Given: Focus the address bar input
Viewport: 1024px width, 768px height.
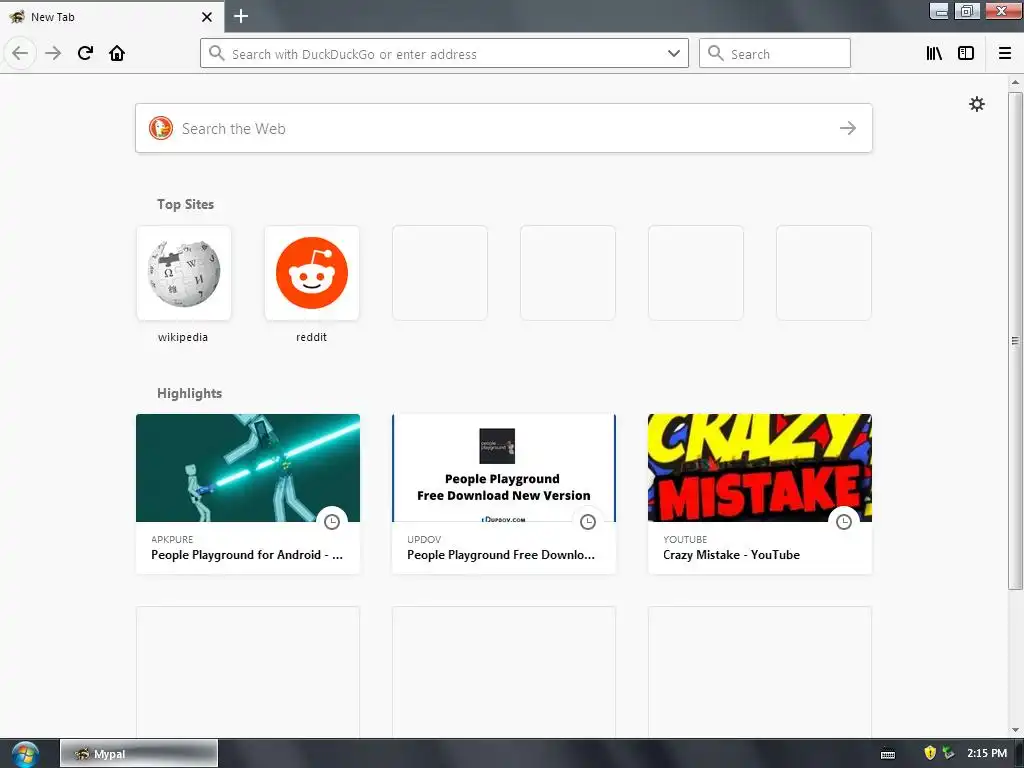Looking at the screenshot, I should point(444,54).
